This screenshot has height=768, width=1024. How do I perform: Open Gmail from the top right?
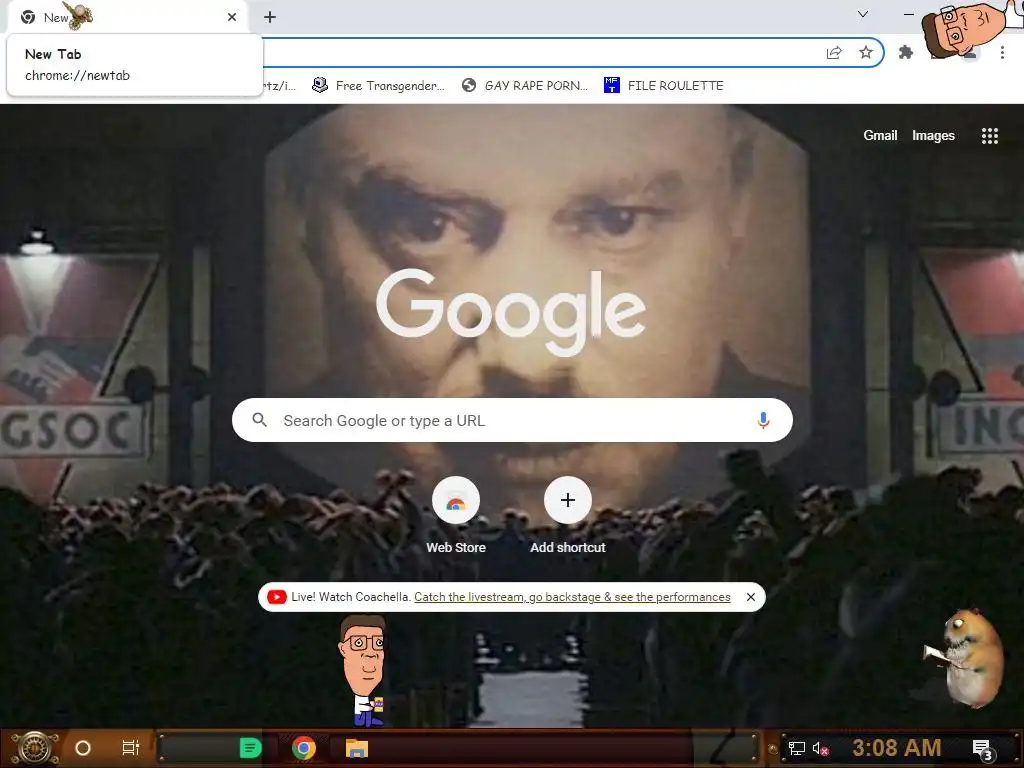tap(880, 135)
